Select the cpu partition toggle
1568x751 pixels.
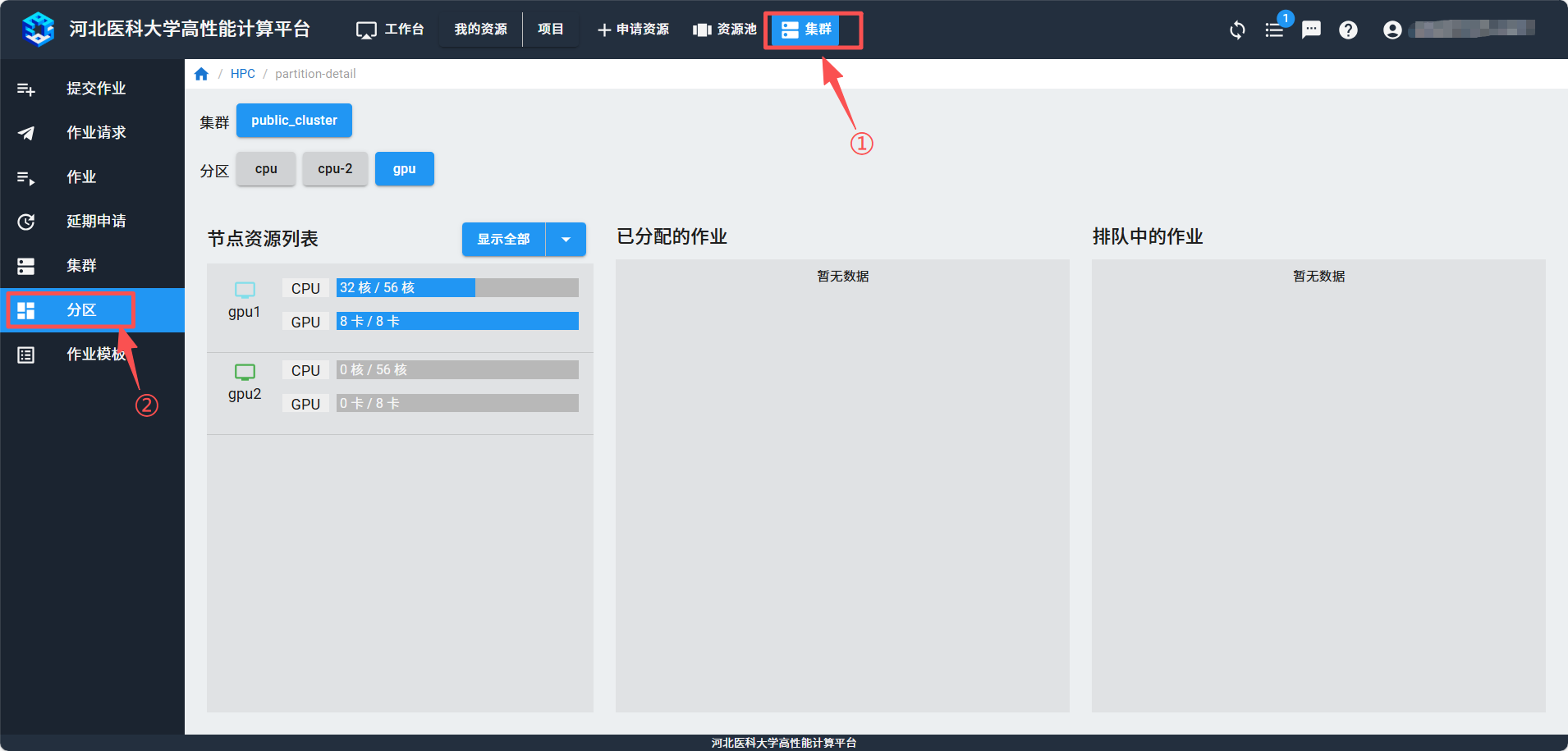(x=266, y=169)
